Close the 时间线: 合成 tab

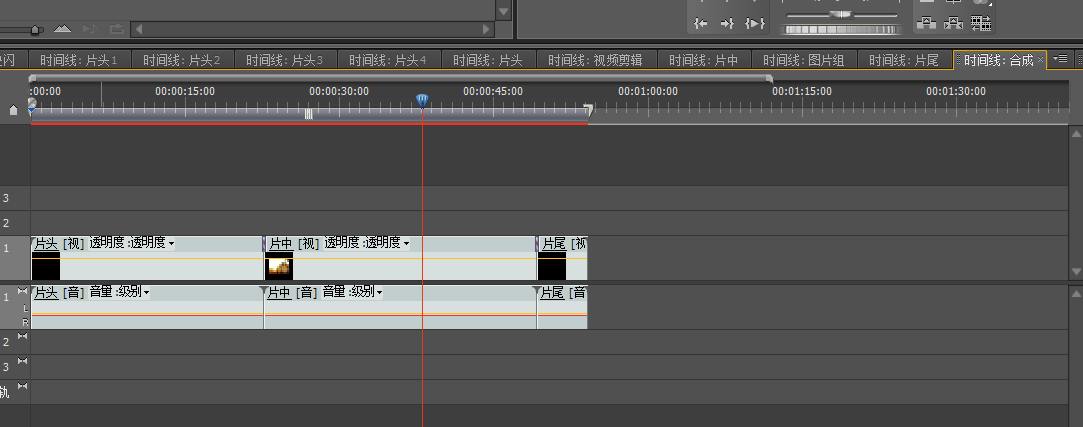1041,60
